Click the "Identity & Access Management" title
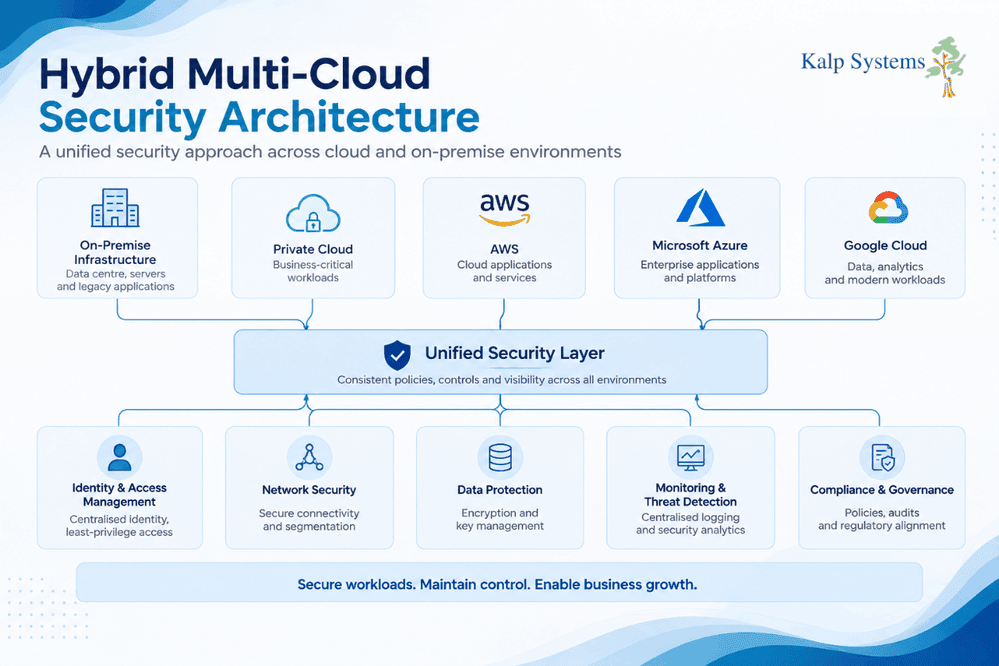This screenshot has width=999, height=666. point(119,495)
